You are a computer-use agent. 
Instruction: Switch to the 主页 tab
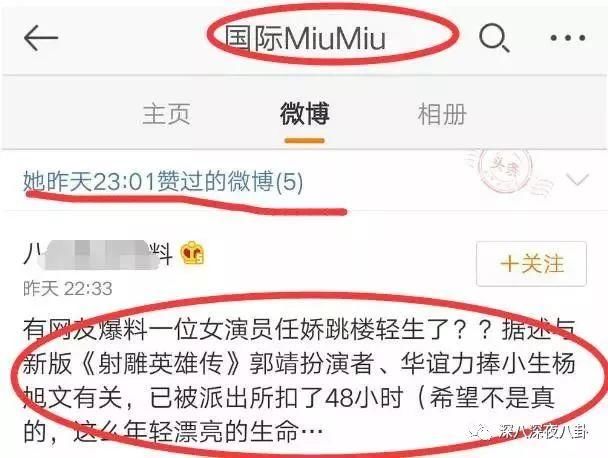tap(166, 114)
